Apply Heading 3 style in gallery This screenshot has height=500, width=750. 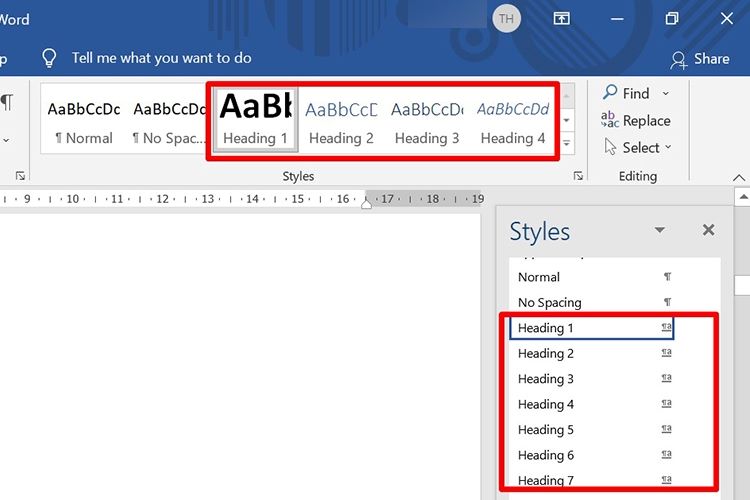[x=427, y=119]
